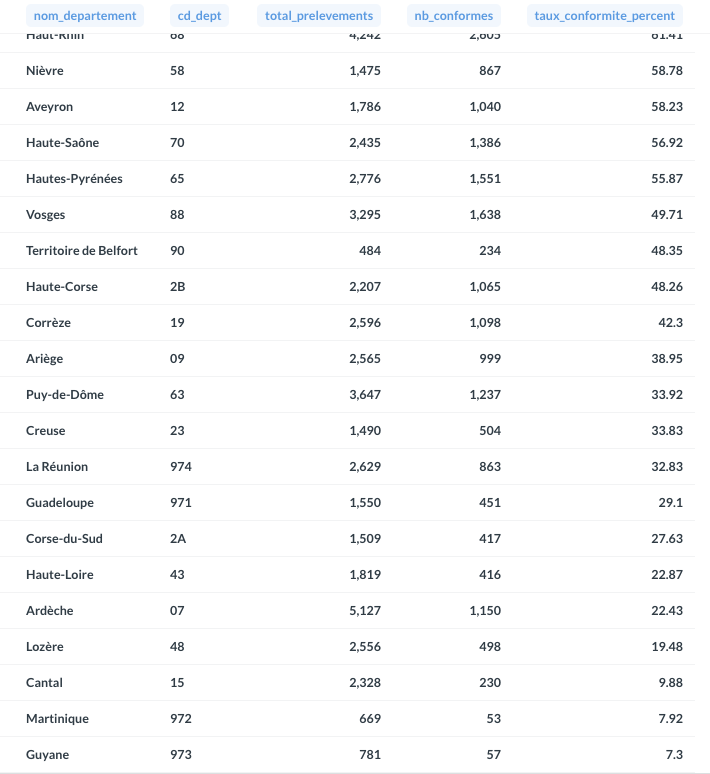Click taux_conformite_percent column header
The image size is (710, 774).
605,16
